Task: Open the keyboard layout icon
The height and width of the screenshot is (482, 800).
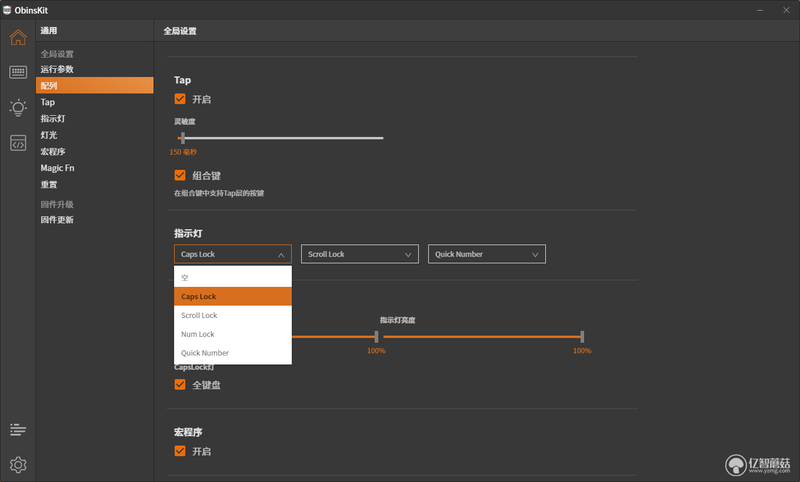Action: pyautogui.click(x=18, y=72)
